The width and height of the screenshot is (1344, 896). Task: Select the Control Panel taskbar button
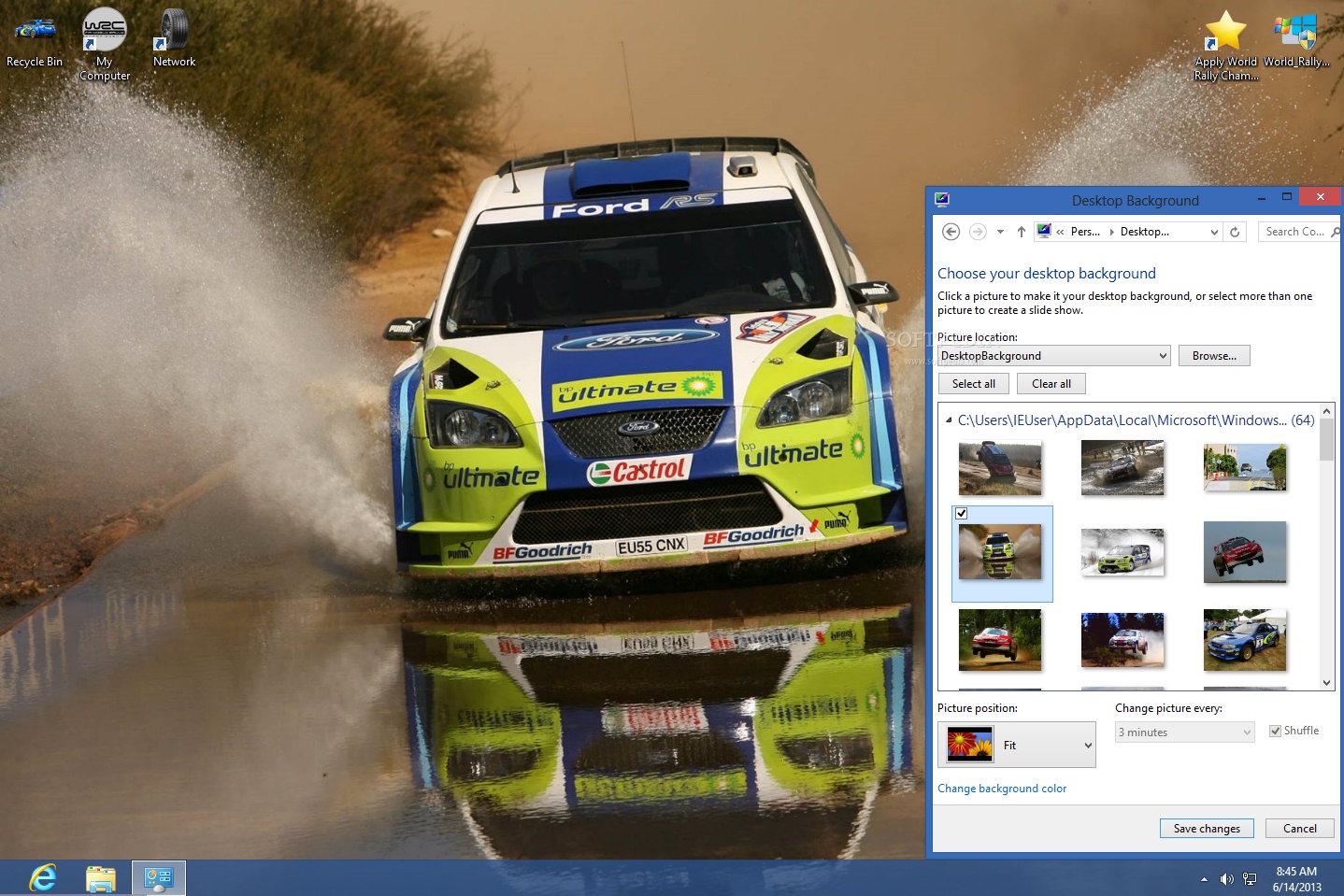[159, 878]
